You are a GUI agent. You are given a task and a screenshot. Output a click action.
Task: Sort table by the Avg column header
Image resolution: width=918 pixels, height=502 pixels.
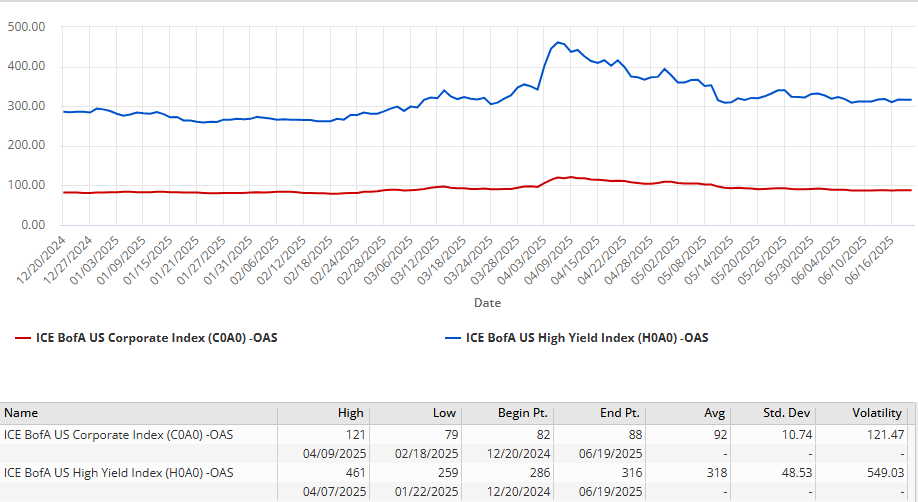(715, 413)
